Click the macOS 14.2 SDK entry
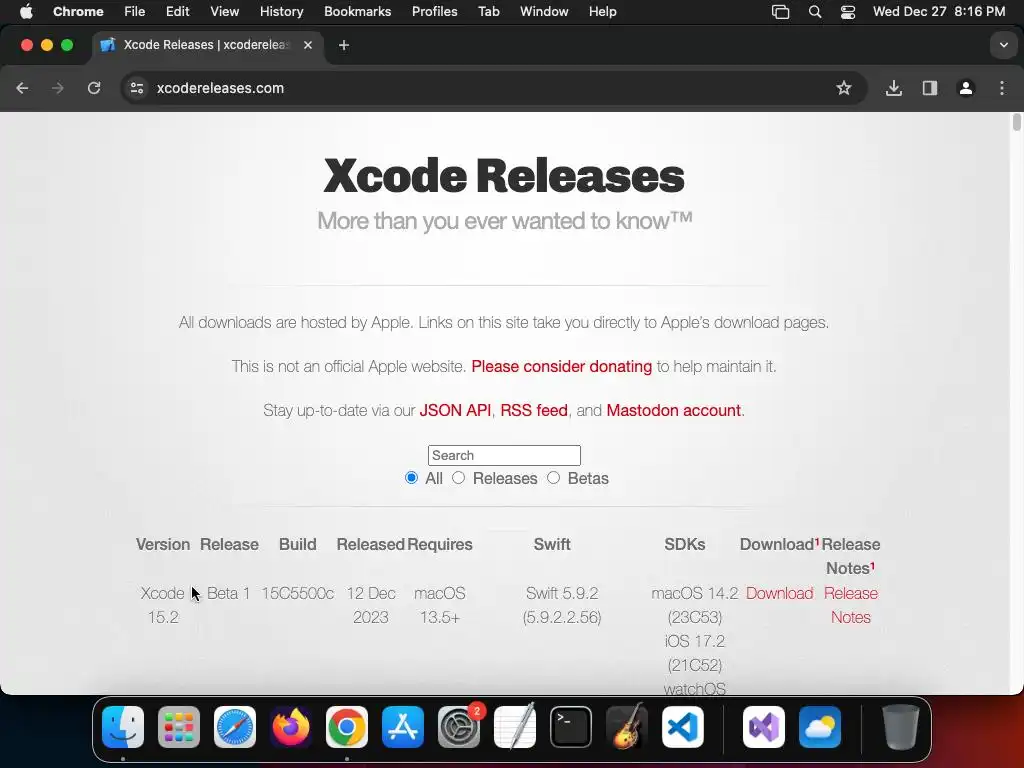The height and width of the screenshot is (768, 1024). tap(695, 593)
